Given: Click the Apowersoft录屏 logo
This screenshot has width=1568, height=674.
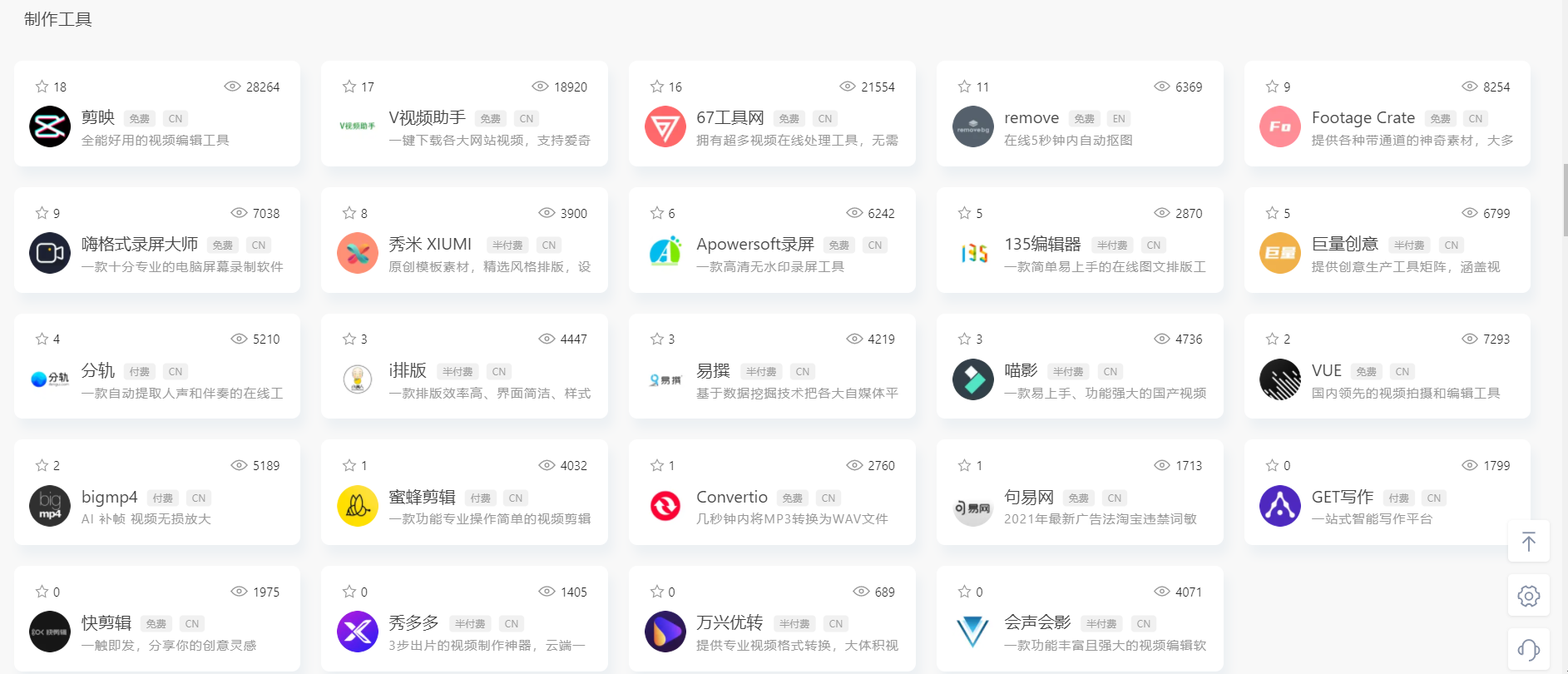Looking at the screenshot, I should [x=665, y=253].
